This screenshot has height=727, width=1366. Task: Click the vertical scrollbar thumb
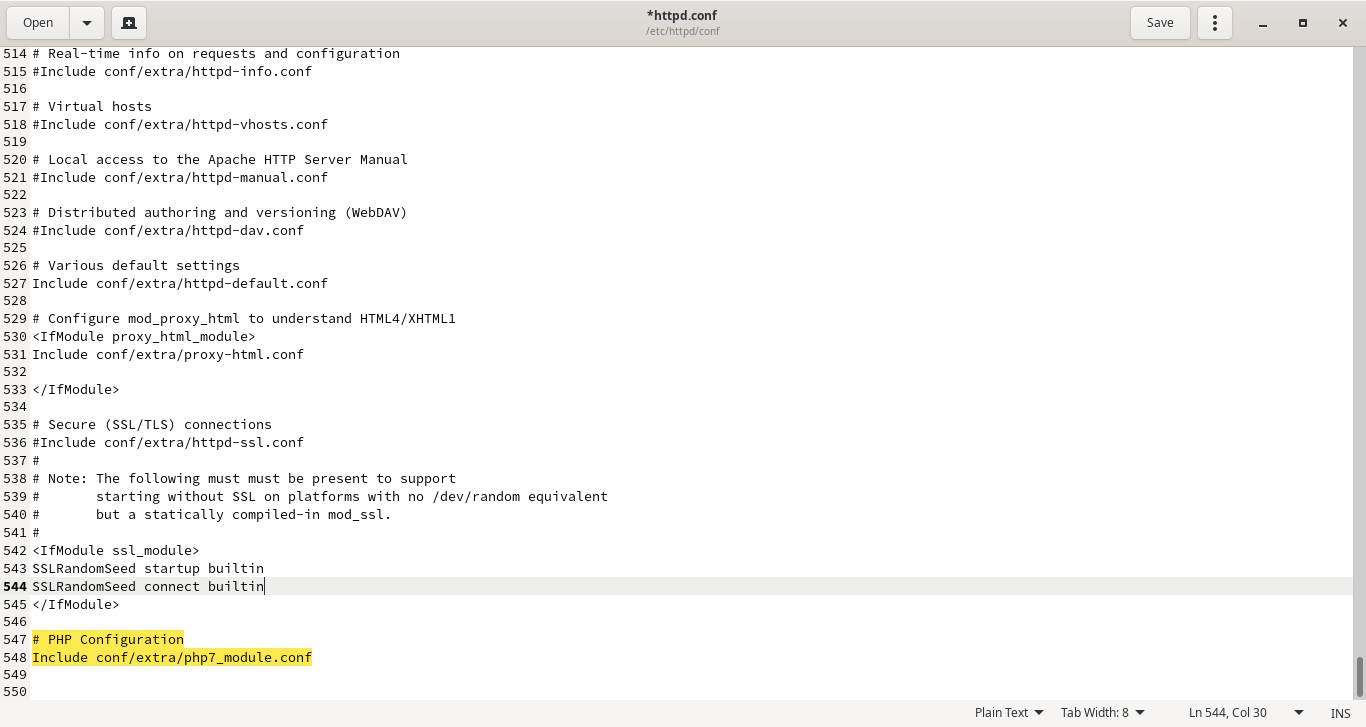1359,677
